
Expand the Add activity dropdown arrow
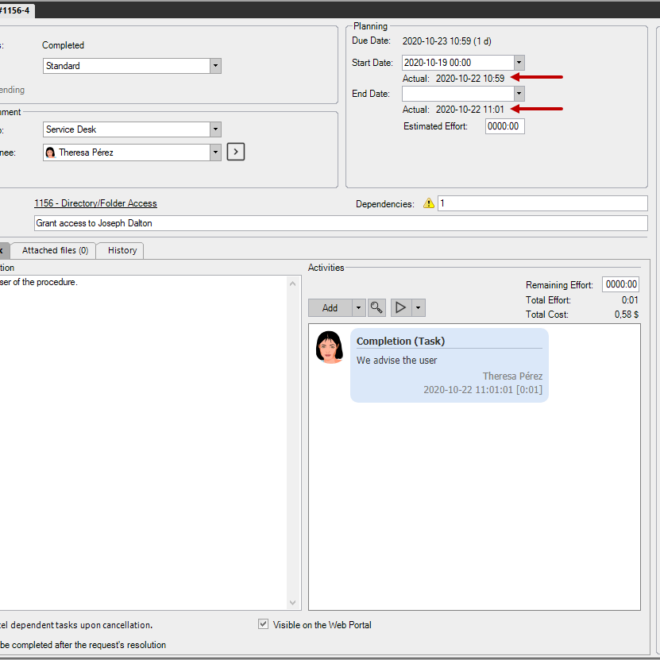coord(358,308)
